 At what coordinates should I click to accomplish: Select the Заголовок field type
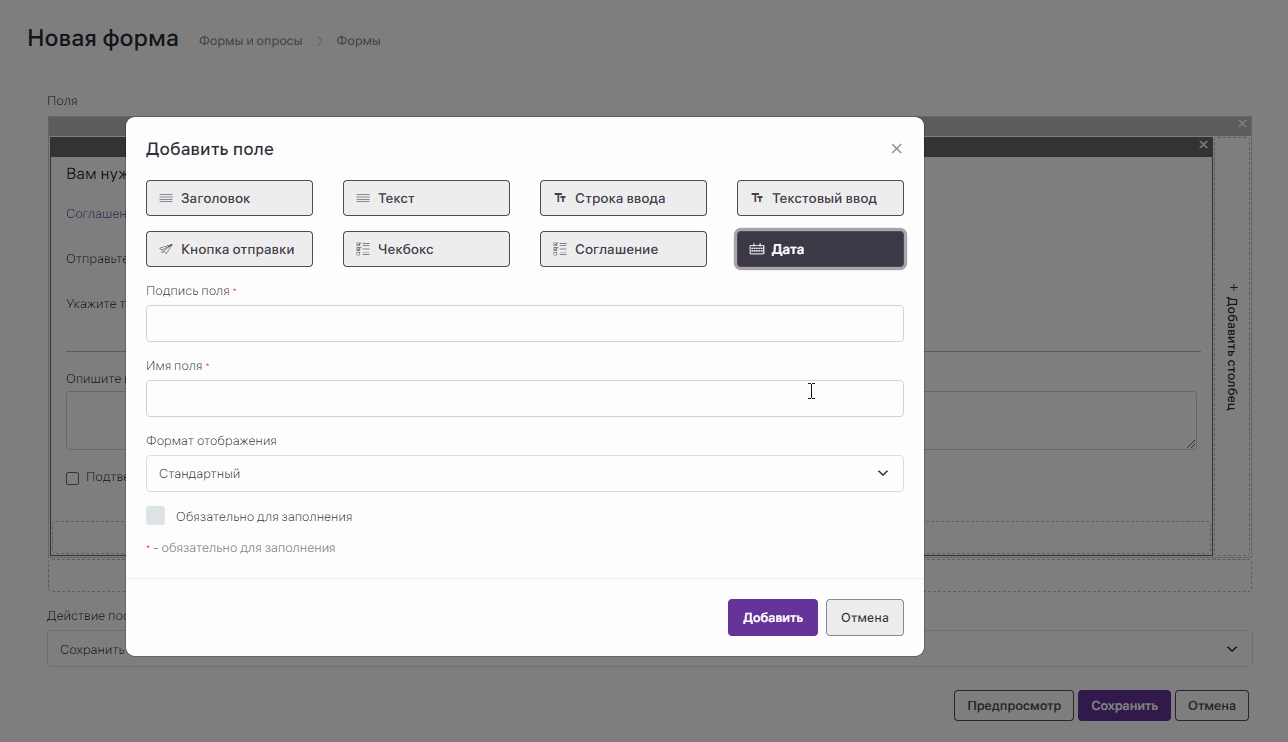point(229,198)
